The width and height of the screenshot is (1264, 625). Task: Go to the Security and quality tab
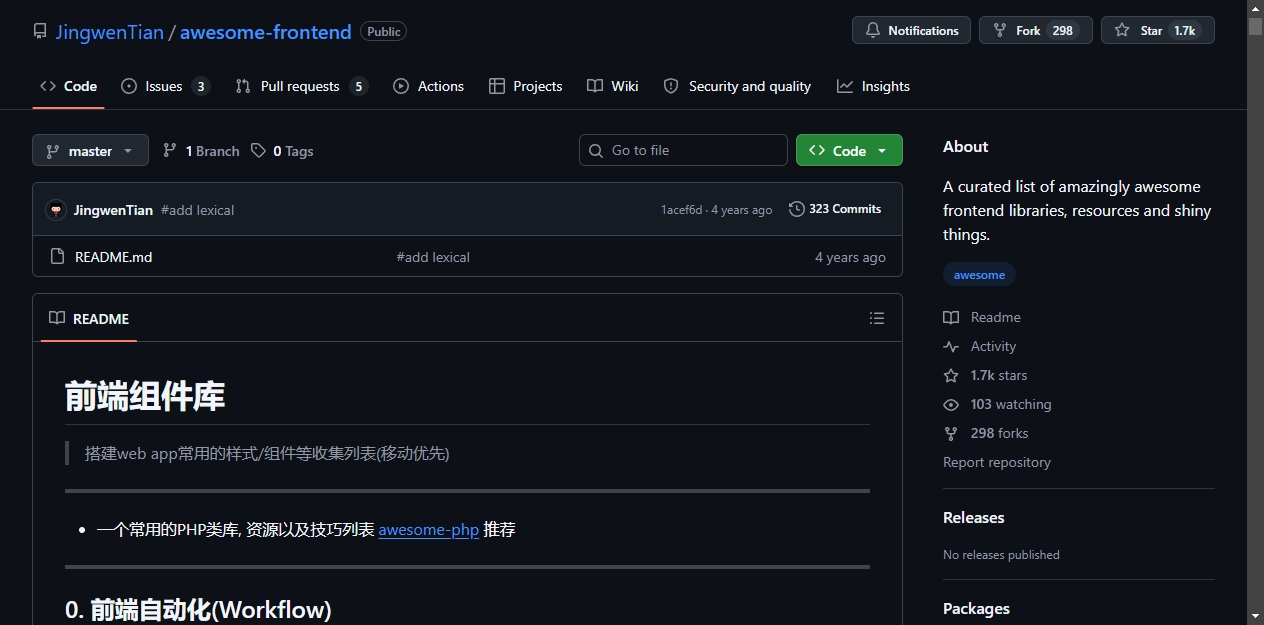pos(737,86)
